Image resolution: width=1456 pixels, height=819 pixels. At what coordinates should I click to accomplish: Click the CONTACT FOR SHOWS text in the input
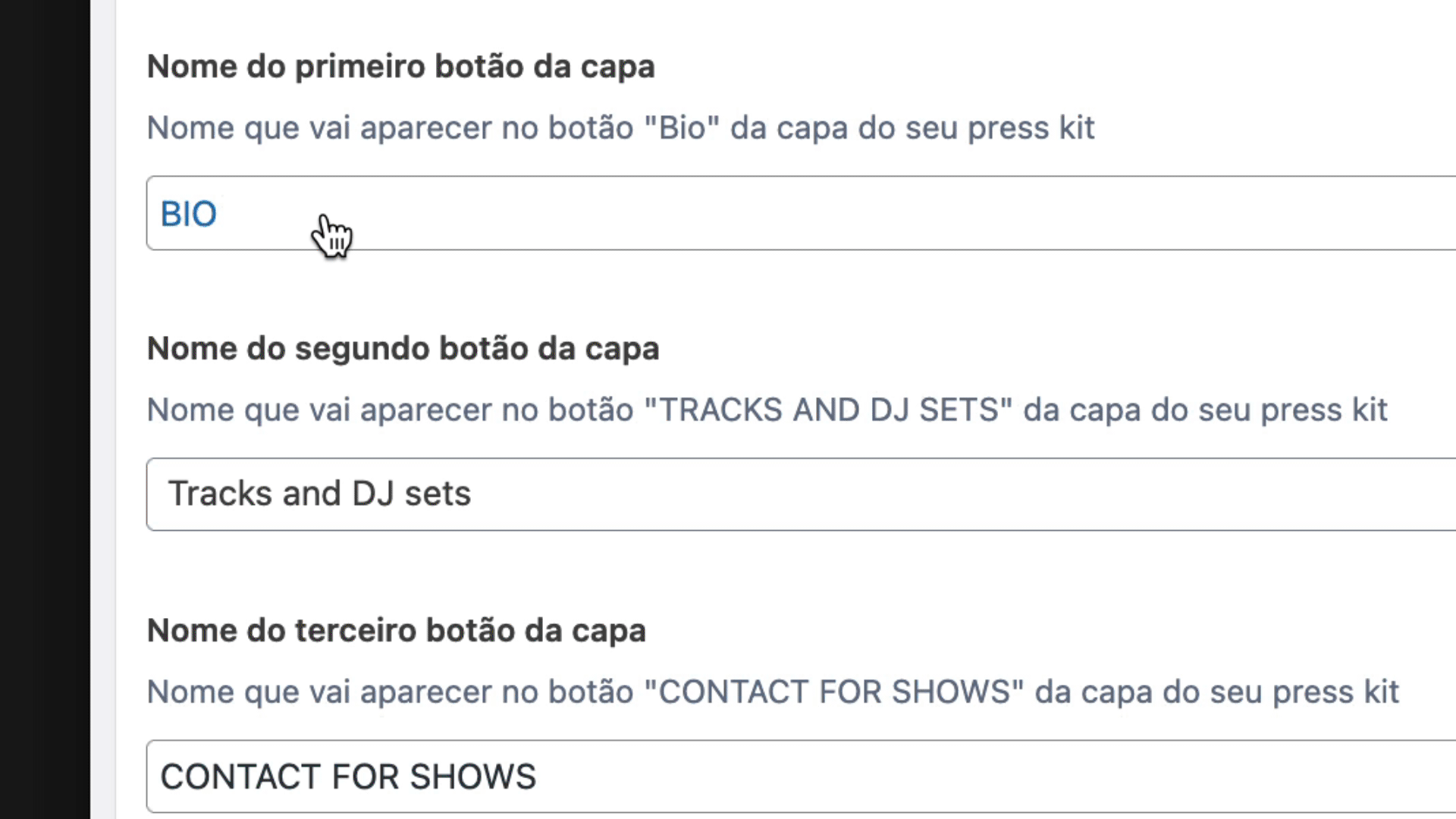(349, 777)
